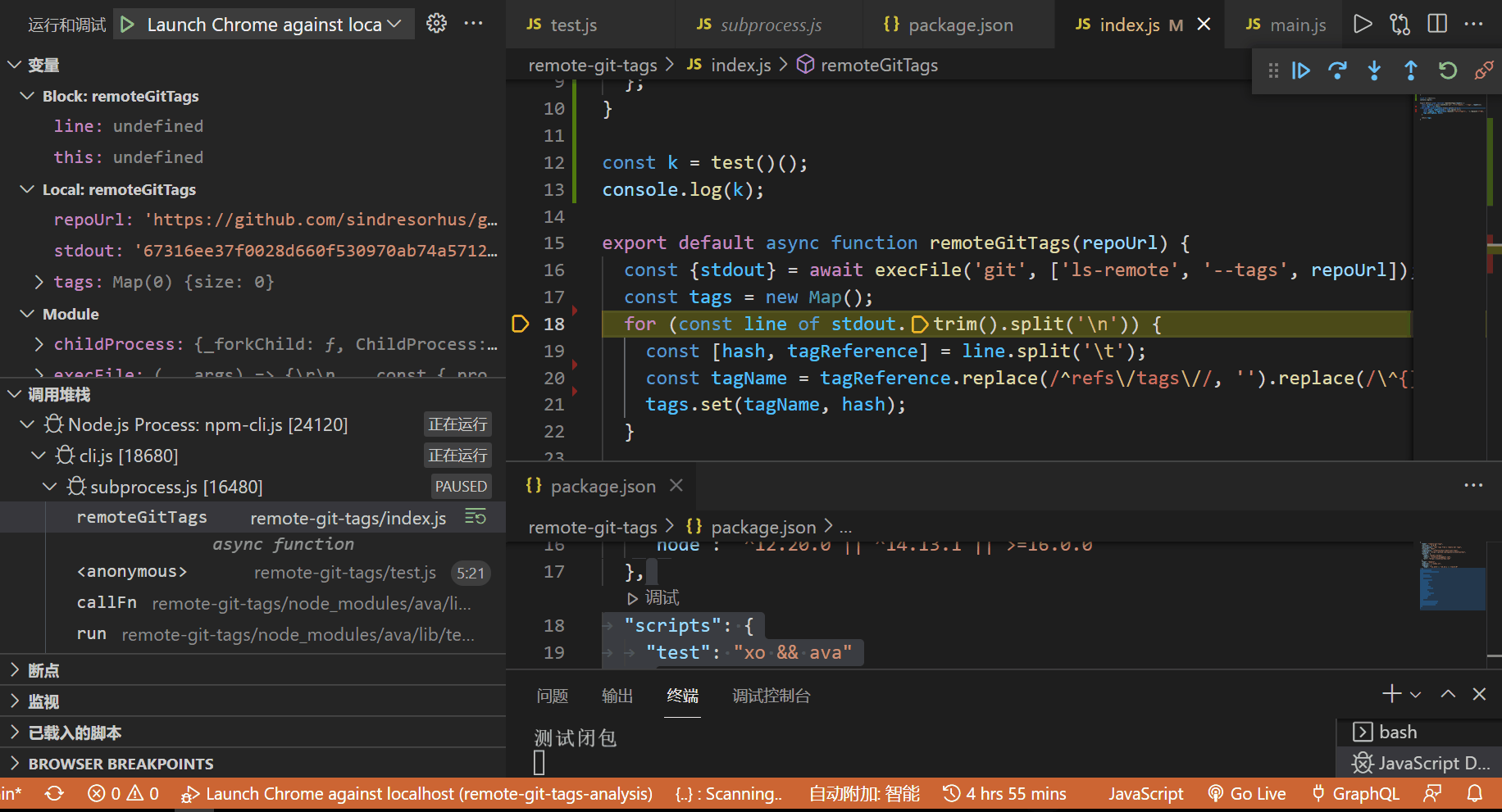Click the 4 hrs 55 mins status item
Image resolution: width=1502 pixels, height=812 pixels.
(x=1004, y=794)
